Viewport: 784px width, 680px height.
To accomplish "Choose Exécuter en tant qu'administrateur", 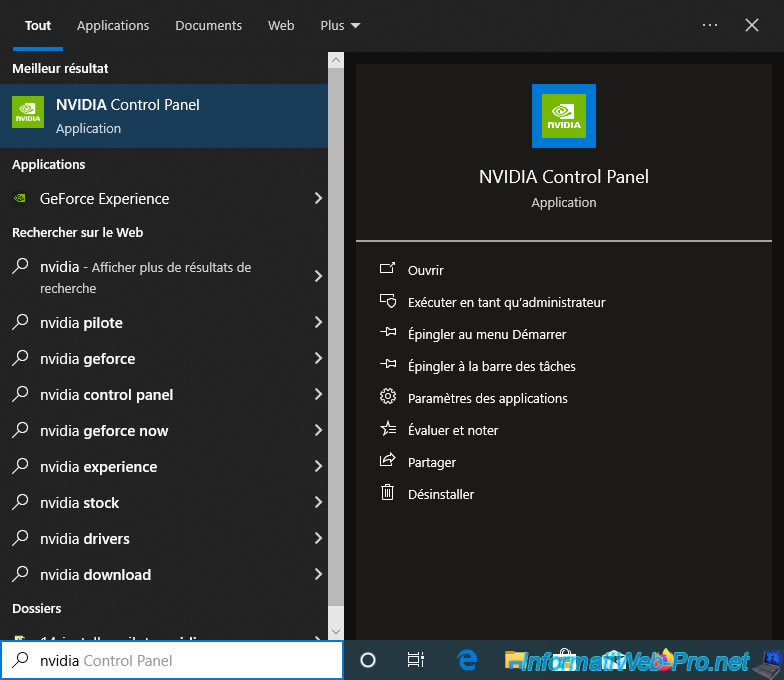I will 506,302.
